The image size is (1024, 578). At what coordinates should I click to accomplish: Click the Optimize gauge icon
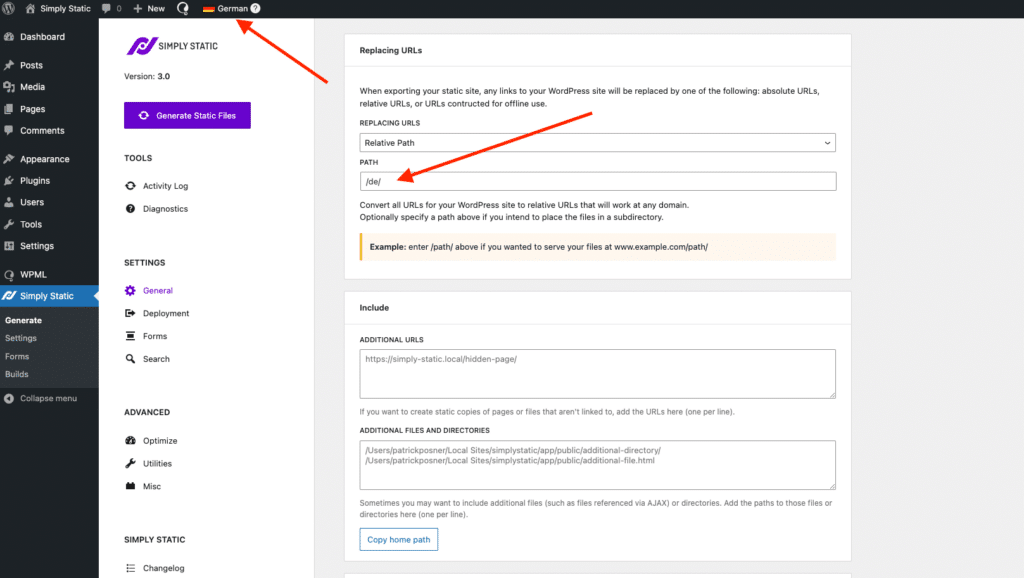(x=130, y=441)
